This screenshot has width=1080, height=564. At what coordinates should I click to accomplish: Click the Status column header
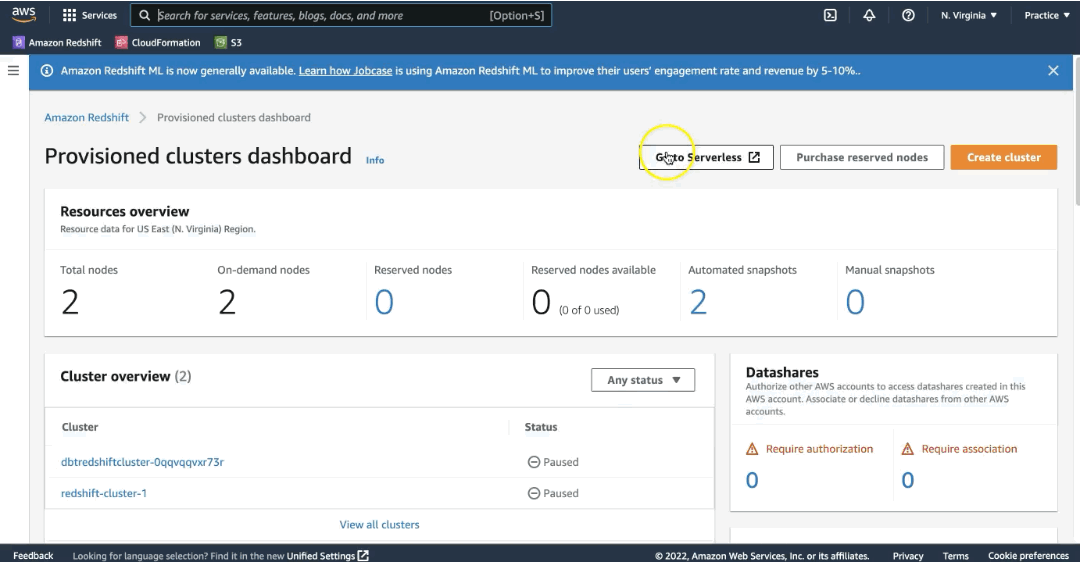[x=541, y=427]
